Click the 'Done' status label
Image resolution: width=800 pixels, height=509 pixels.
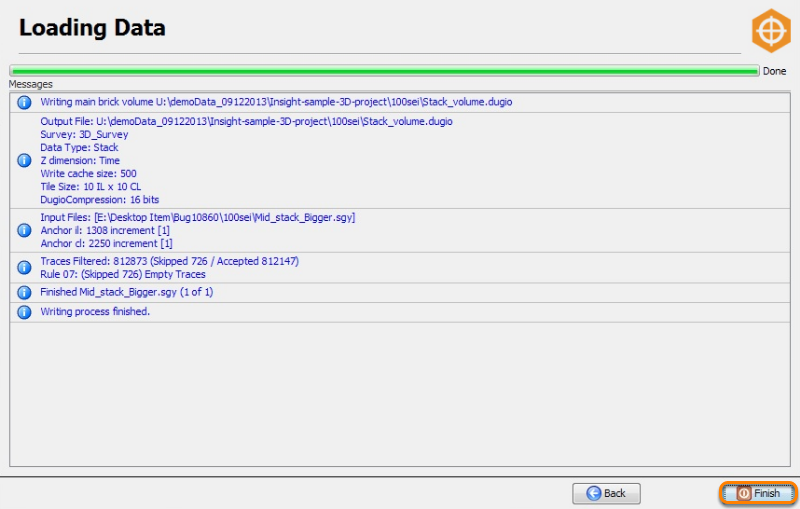click(x=774, y=71)
